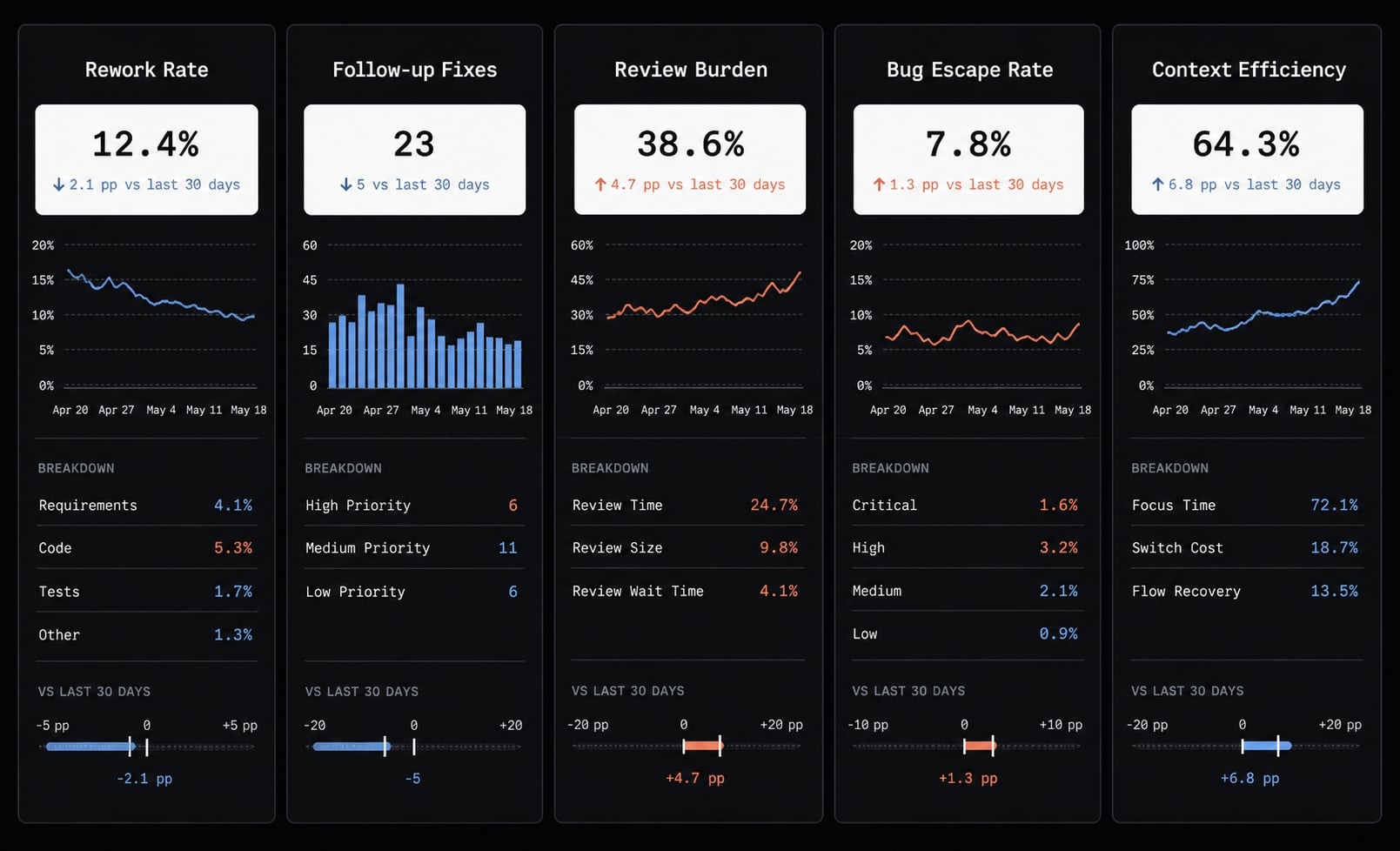Click the tallest bar in Follow-up Fixes chart

400,336
